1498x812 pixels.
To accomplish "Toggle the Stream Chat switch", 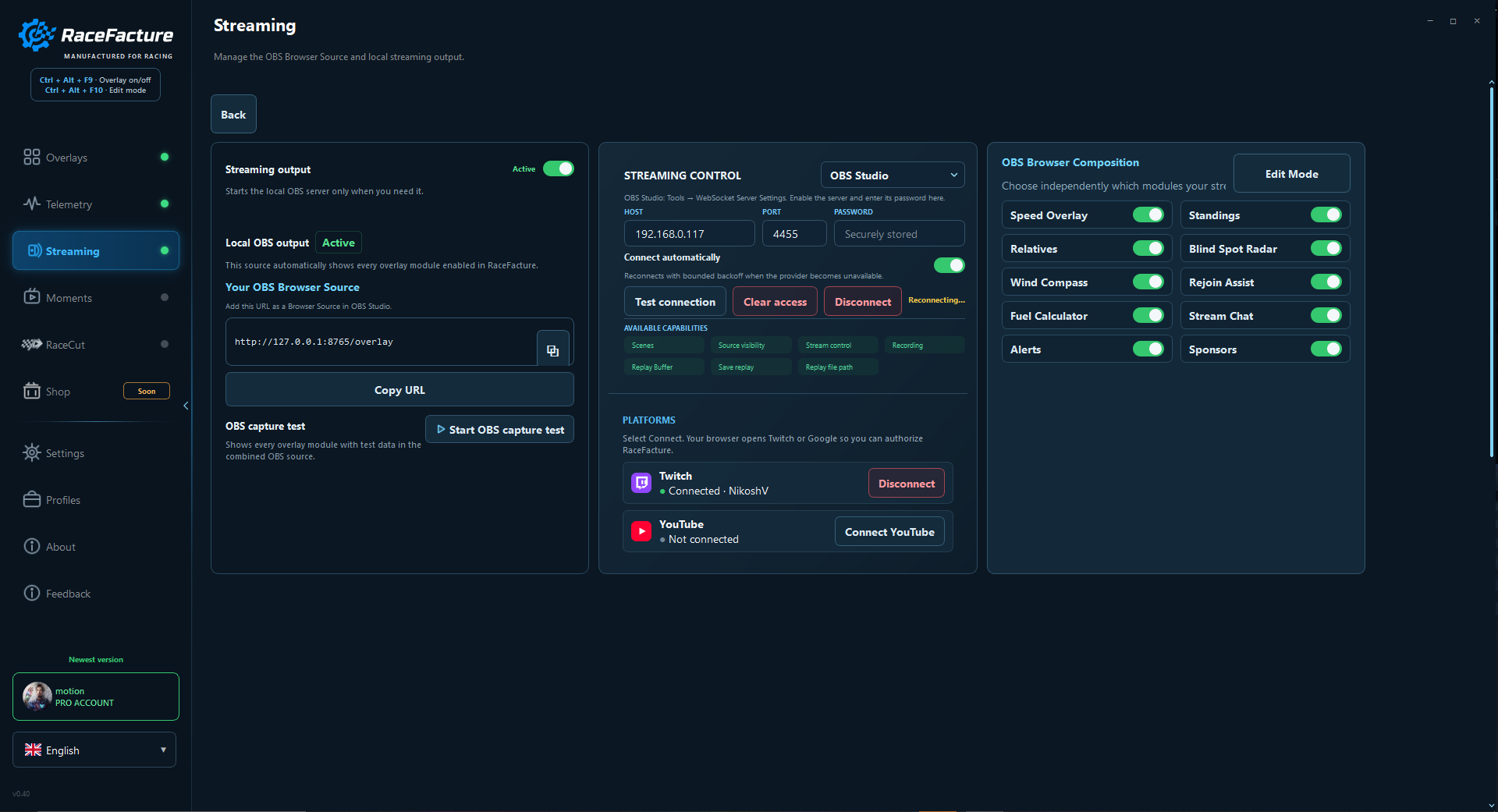I will 1326,315.
